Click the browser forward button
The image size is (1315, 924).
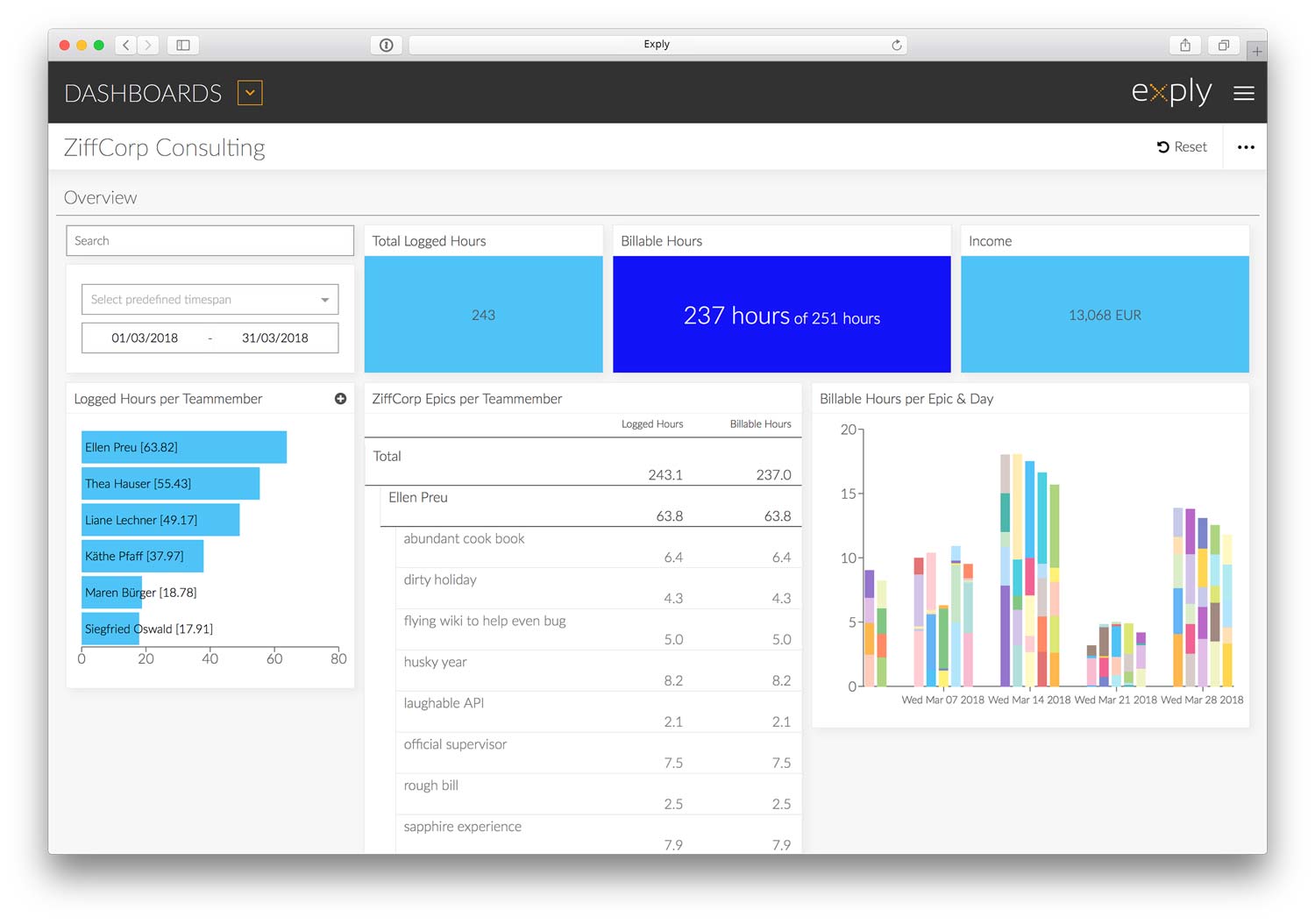[x=148, y=45]
